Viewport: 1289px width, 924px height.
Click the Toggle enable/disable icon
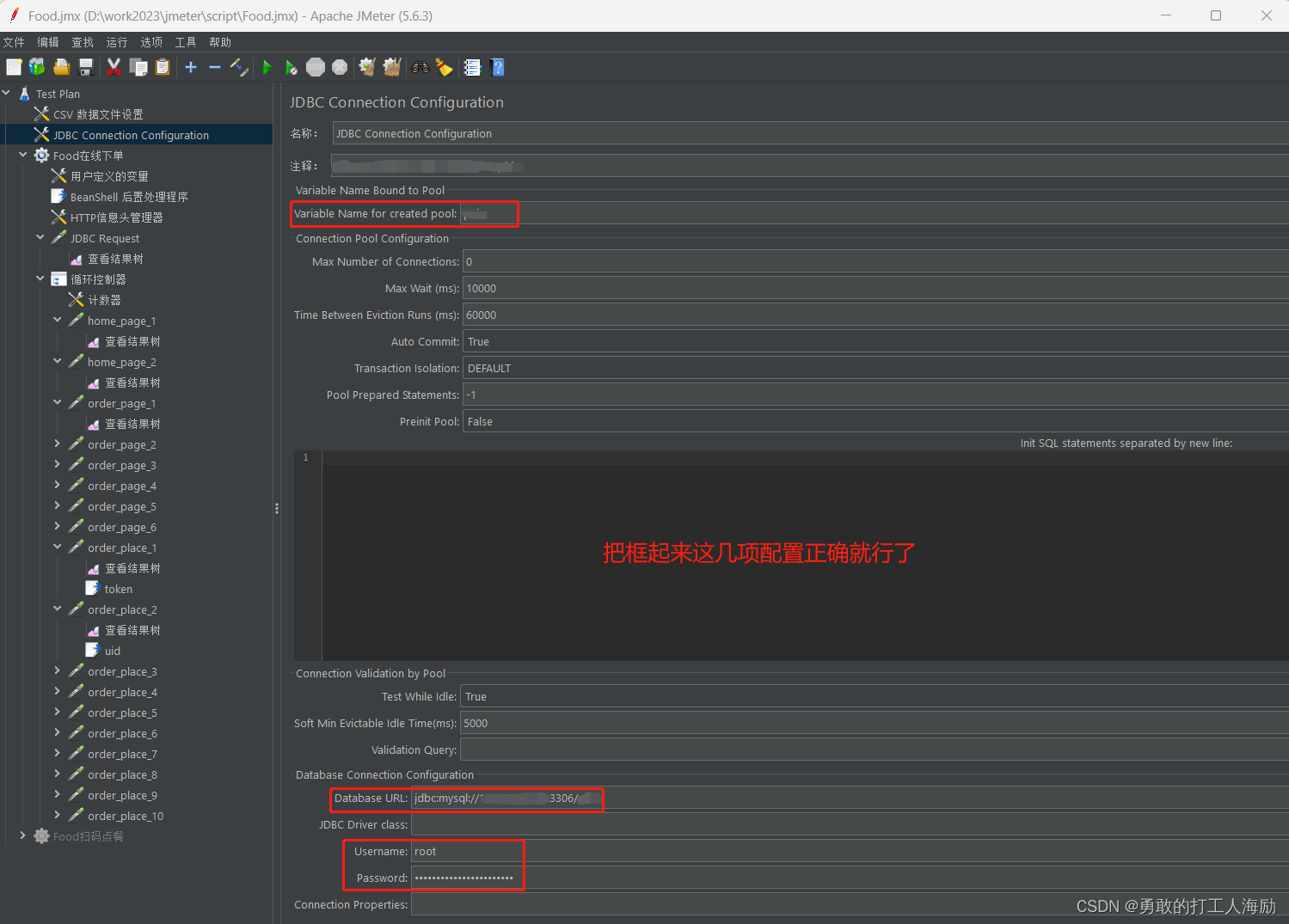tap(239, 67)
